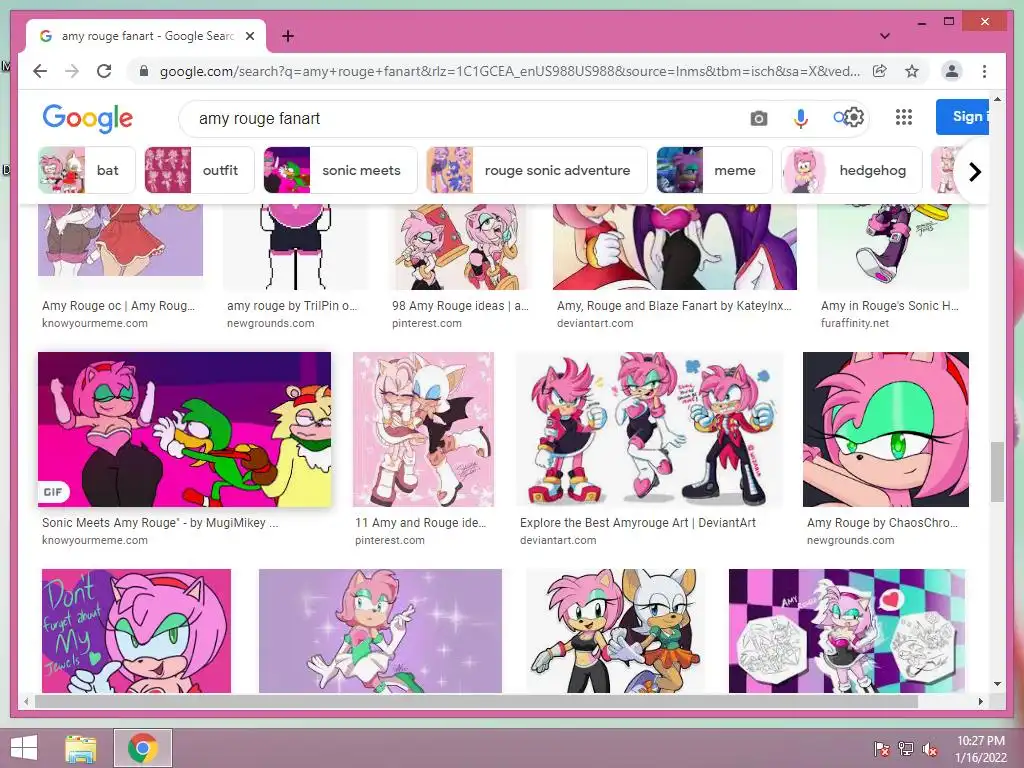Open the Chrome profile menu
Viewport: 1024px width, 768px height.
952,71
